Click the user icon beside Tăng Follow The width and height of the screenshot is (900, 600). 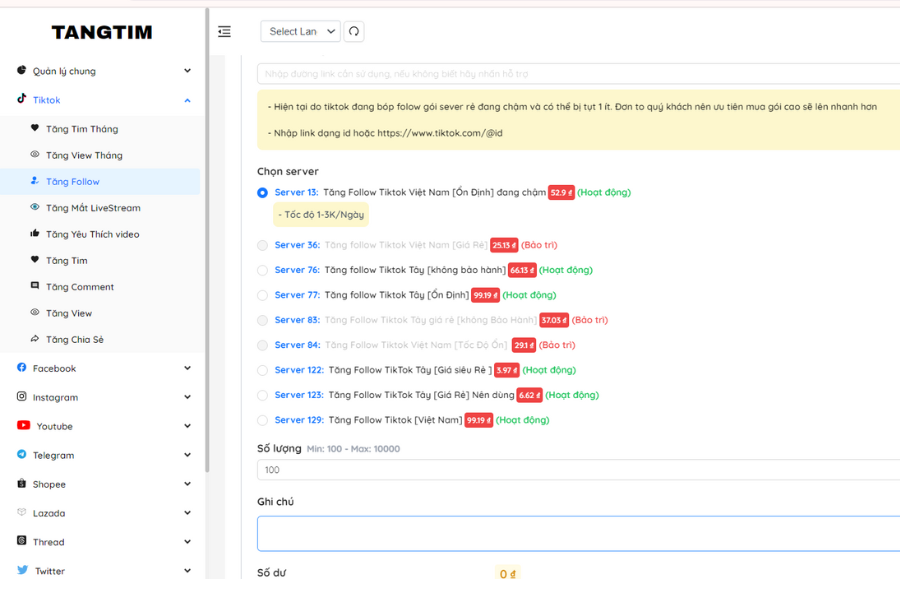(35, 181)
